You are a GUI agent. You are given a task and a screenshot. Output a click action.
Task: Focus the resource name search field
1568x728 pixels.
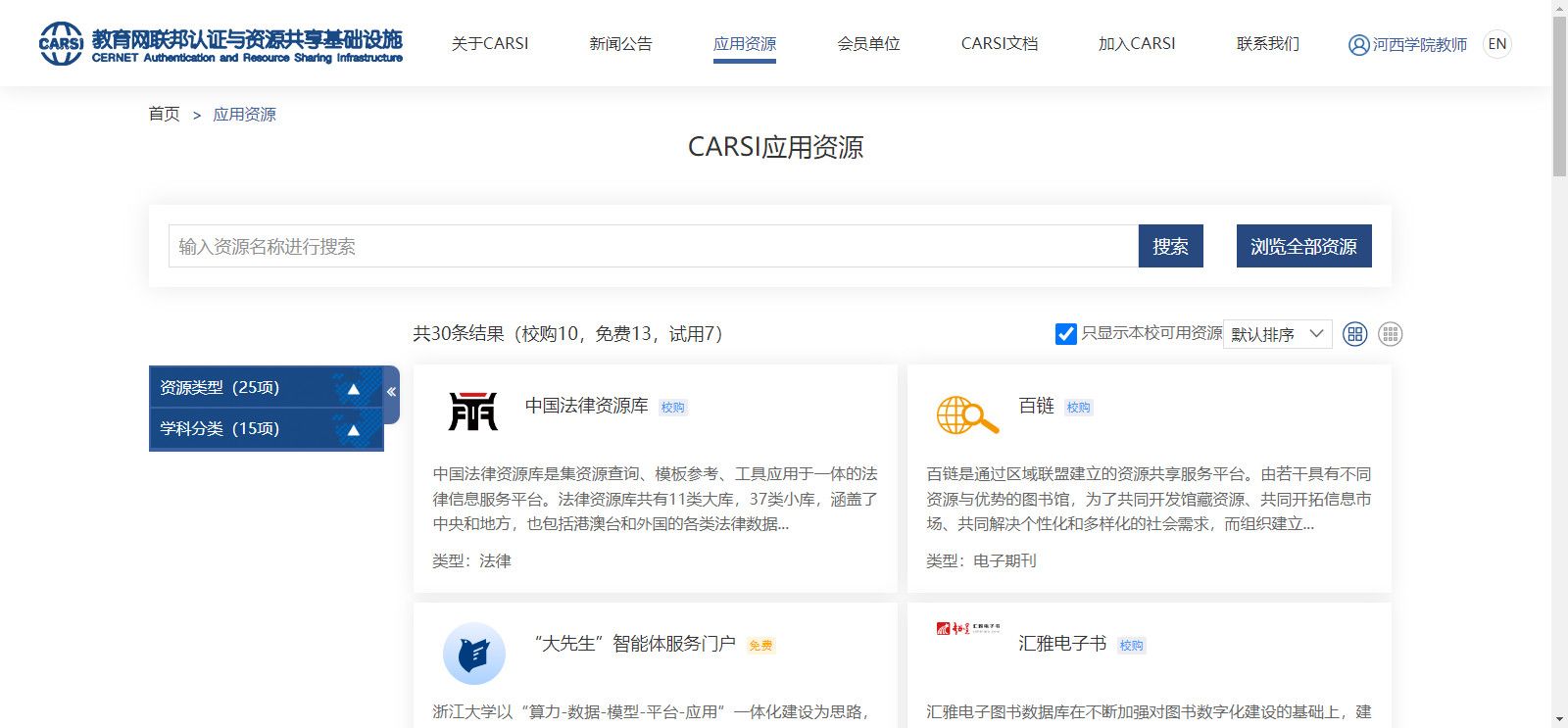click(654, 246)
